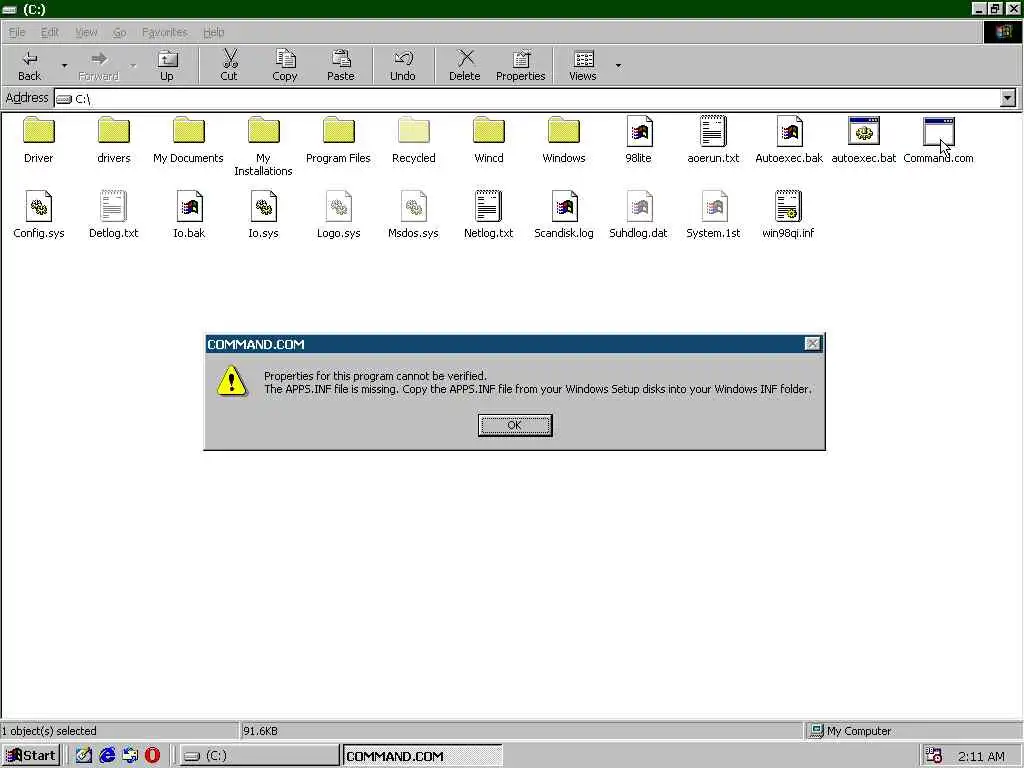The image size is (1024, 768).
Task: Open the Start menu
Action: tap(31, 756)
